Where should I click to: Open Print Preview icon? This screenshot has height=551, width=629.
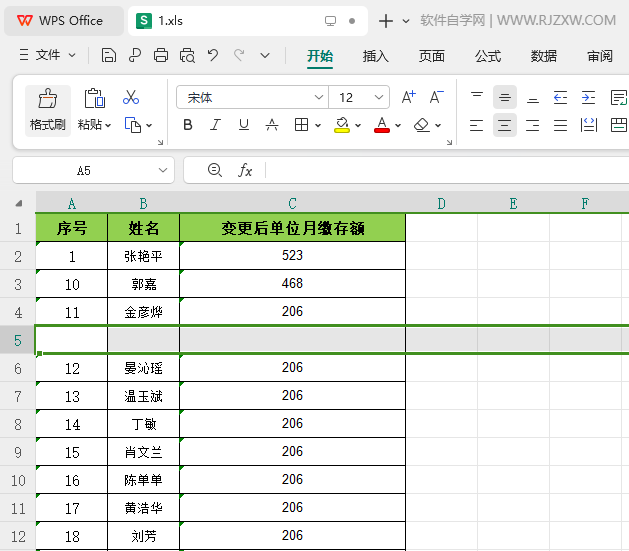(187, 55)
